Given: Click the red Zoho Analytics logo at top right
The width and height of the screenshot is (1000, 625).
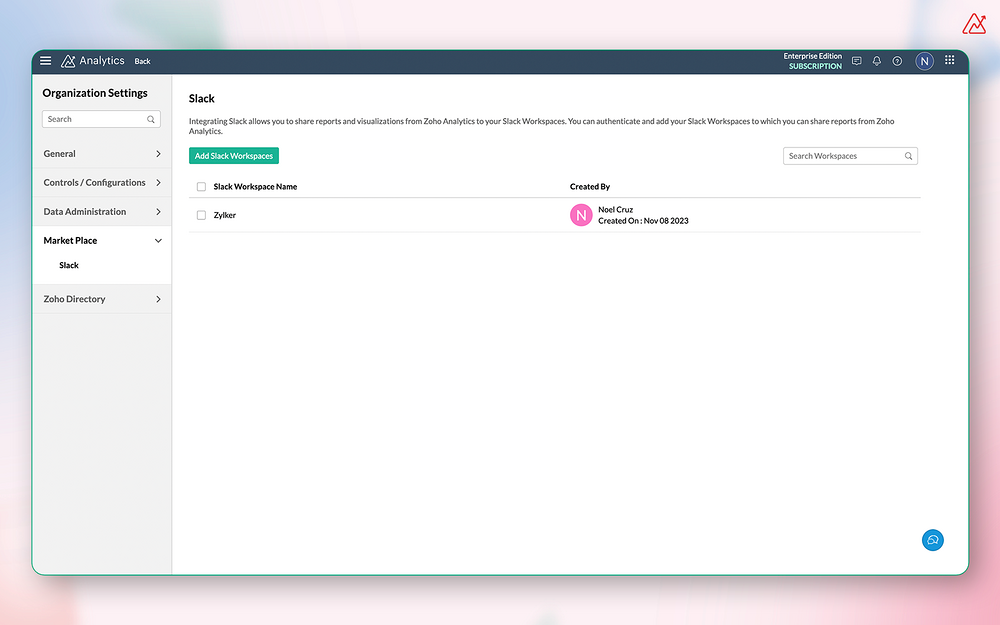Looking at the screenshot, I should [974, 24].
